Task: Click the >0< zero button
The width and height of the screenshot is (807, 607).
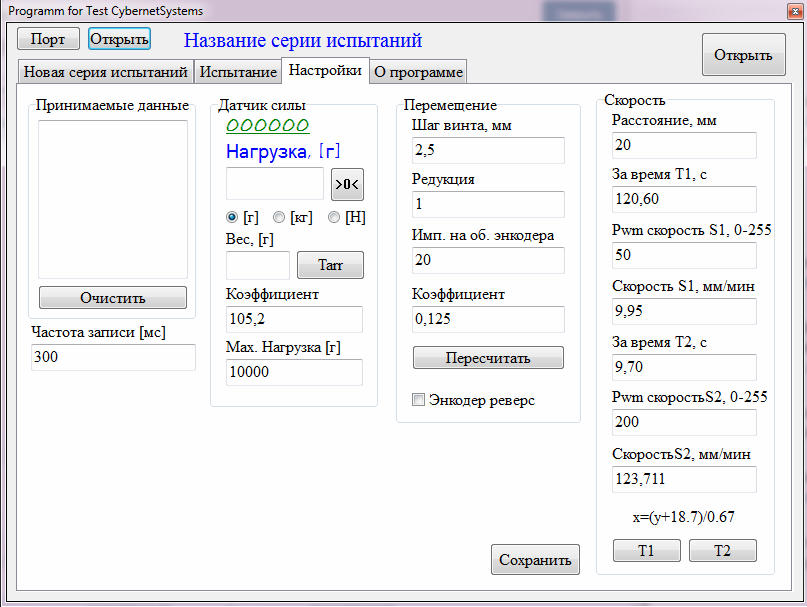Action: click(347, 184)
